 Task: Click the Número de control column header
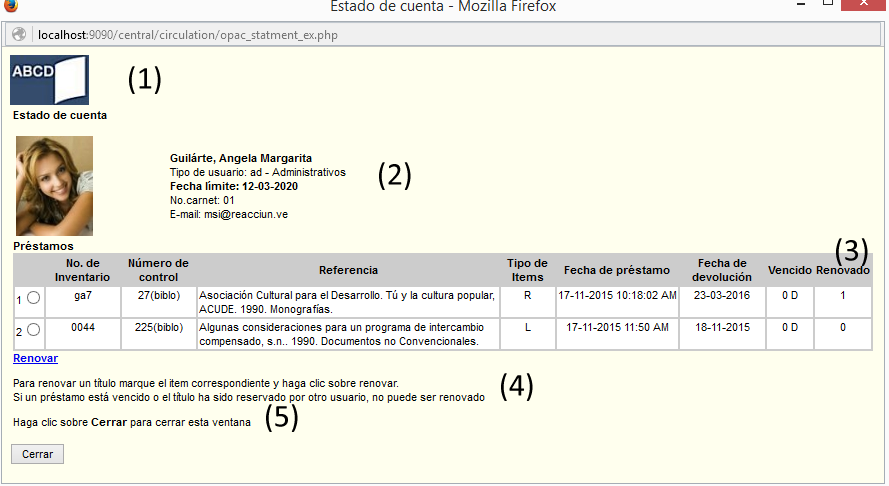pos(158,270)
